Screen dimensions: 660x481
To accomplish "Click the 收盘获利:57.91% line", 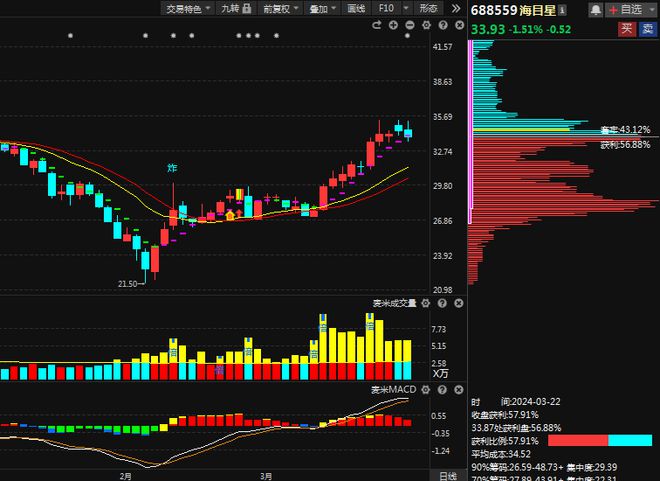I will point(505,415).
